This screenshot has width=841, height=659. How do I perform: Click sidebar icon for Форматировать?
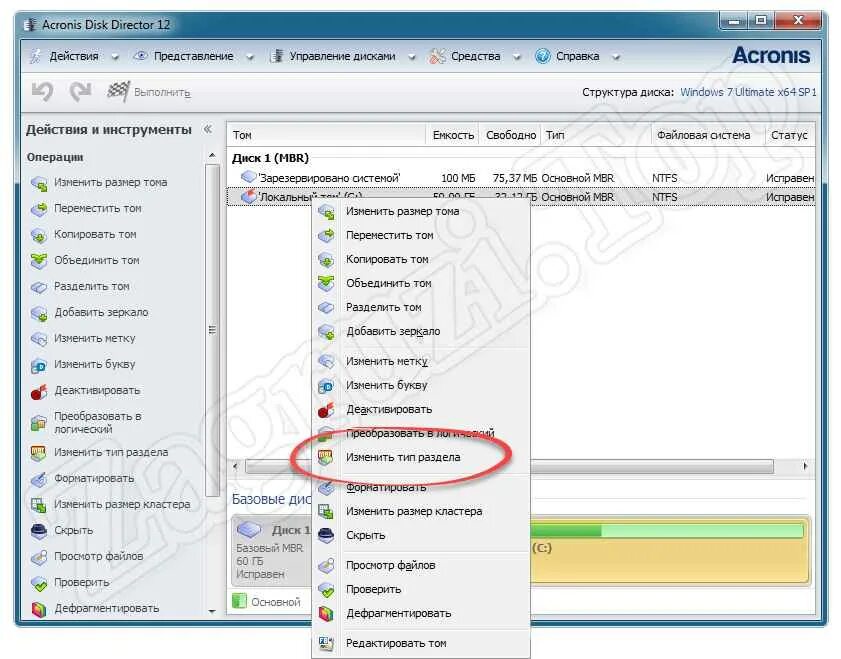coord(39,479)
